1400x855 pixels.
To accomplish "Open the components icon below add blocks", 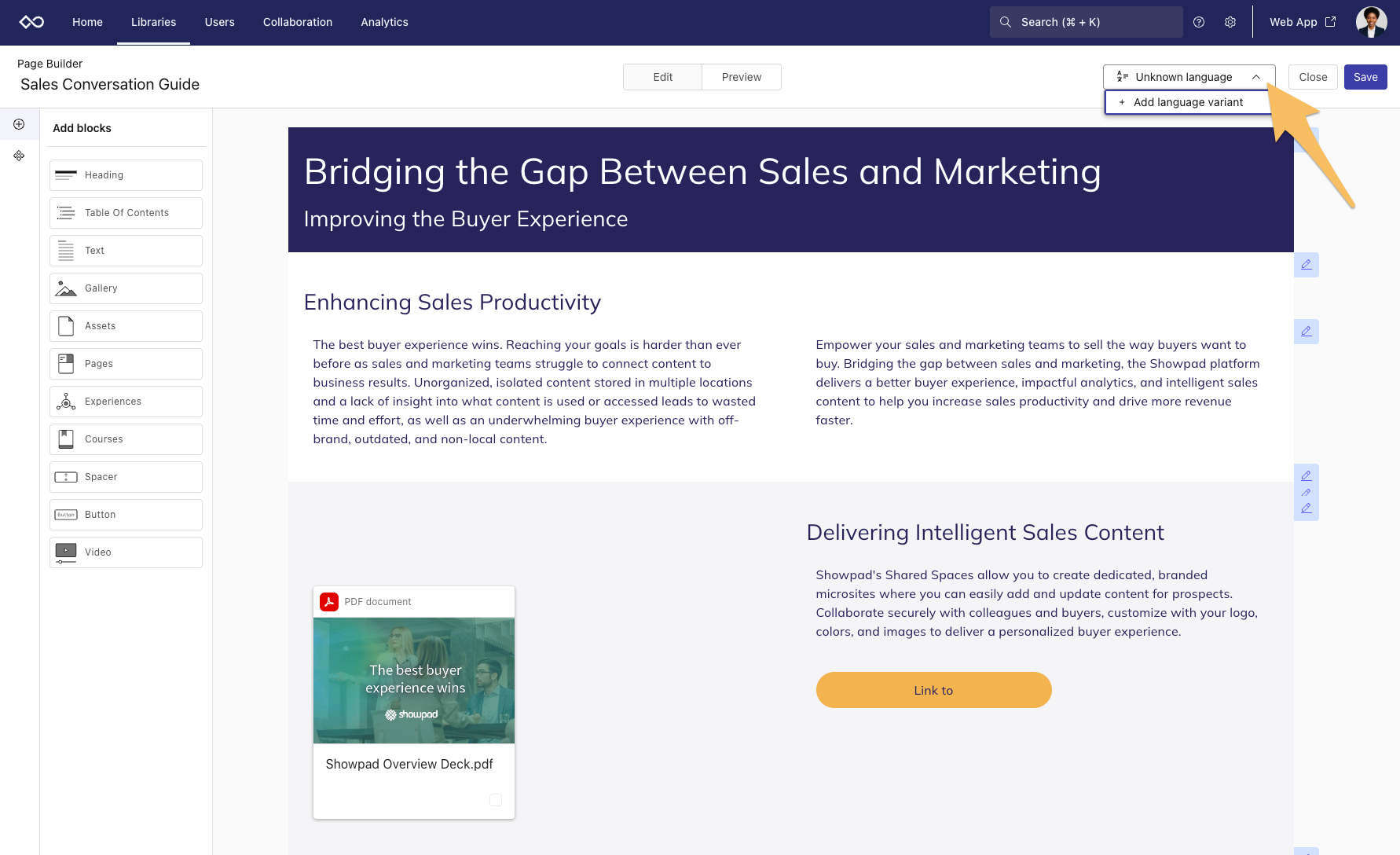I will [19, 156].
